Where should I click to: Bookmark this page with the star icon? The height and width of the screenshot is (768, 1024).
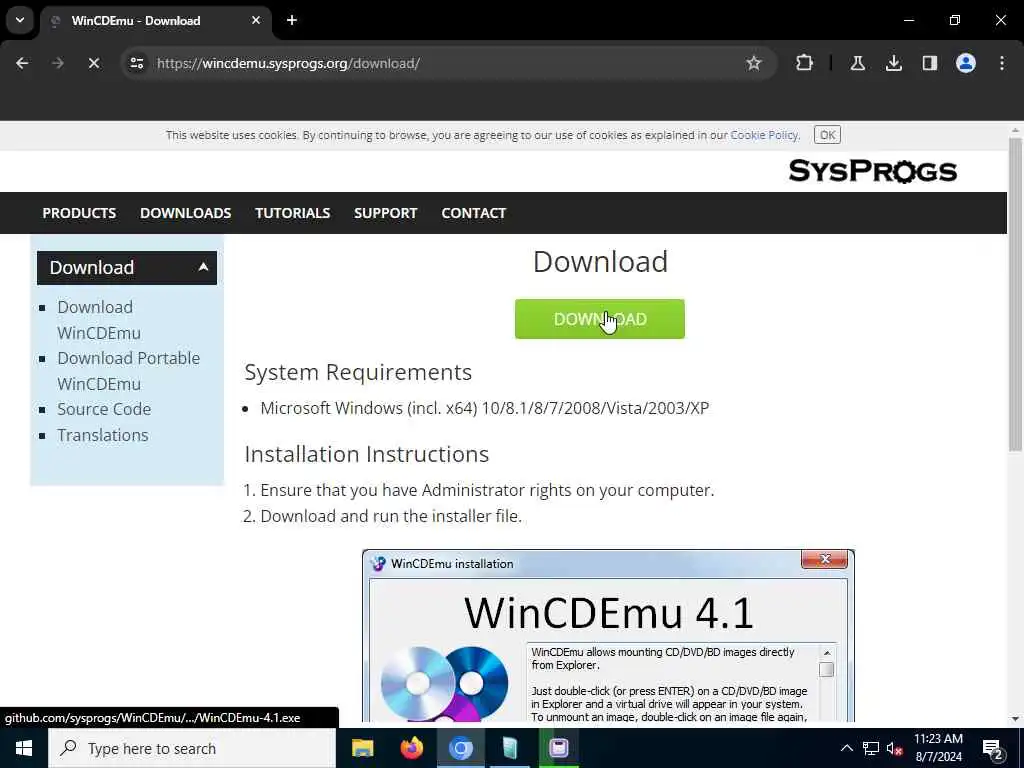(754, 63)
